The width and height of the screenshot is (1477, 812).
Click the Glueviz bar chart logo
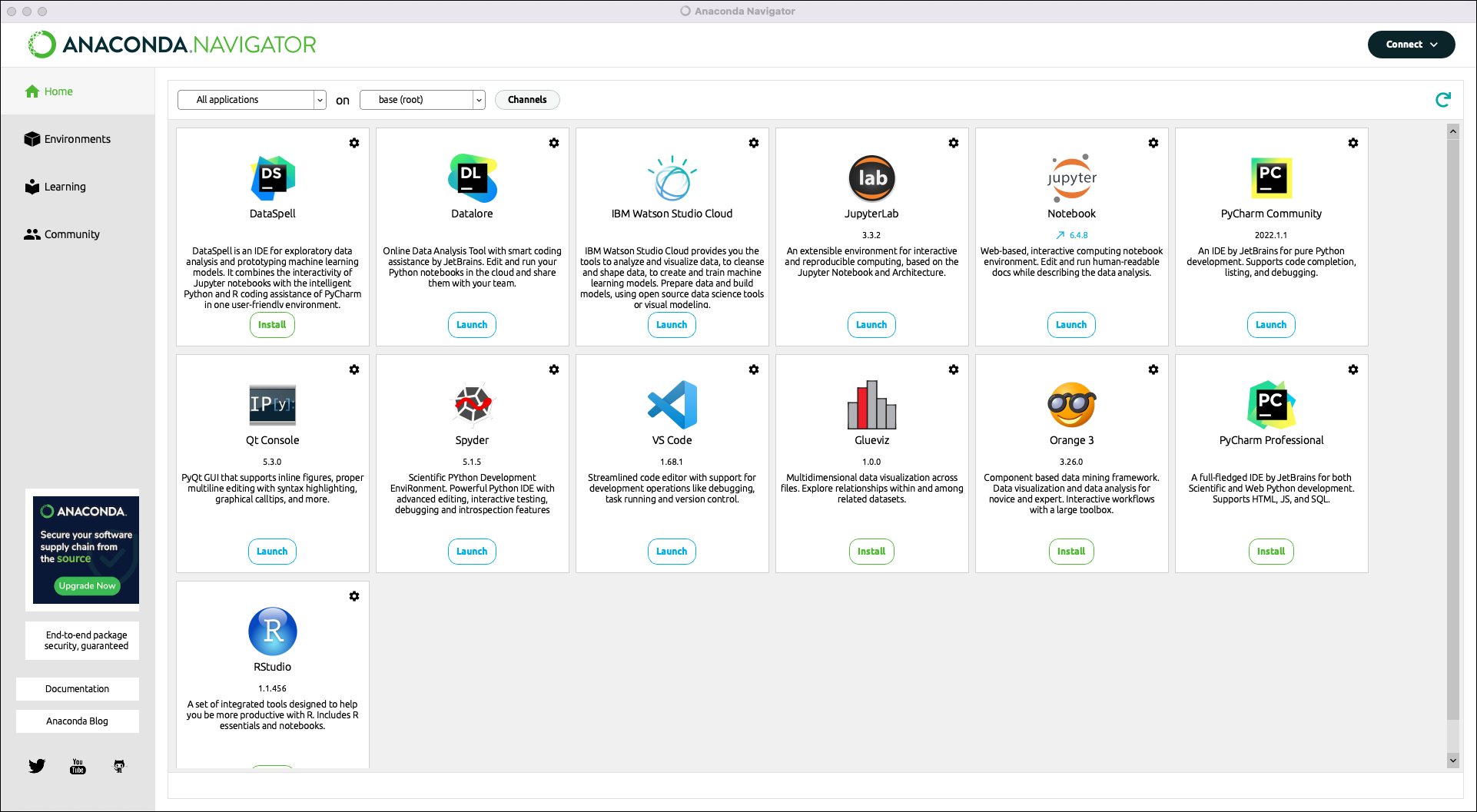pos(872,404)
